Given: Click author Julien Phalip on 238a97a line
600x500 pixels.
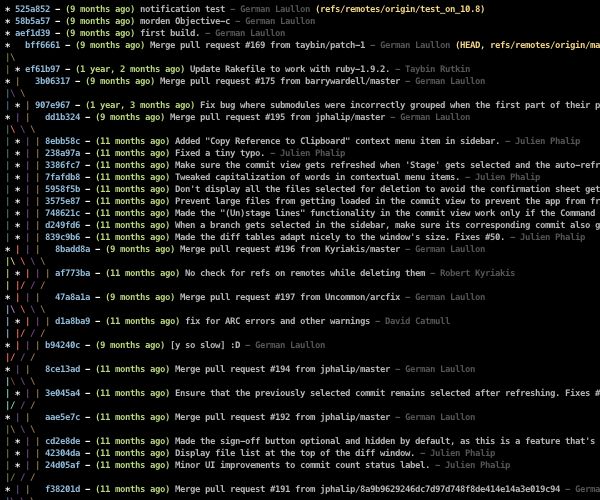Looking at the screenshot, I should [x=312, y=153].
